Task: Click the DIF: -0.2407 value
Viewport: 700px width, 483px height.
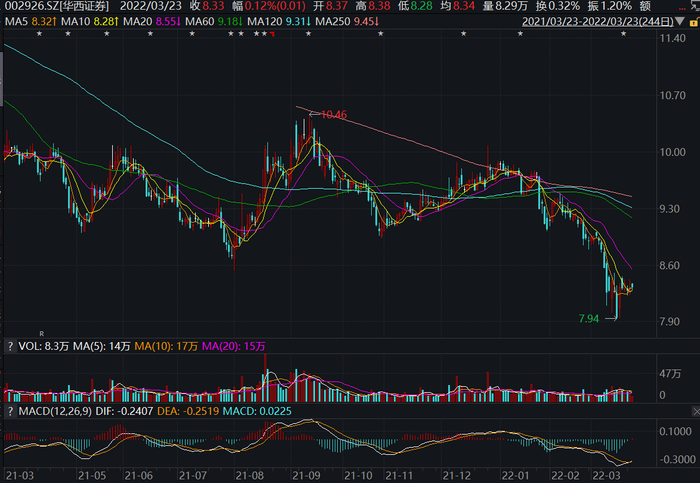Action: click(x=124, y=411)
